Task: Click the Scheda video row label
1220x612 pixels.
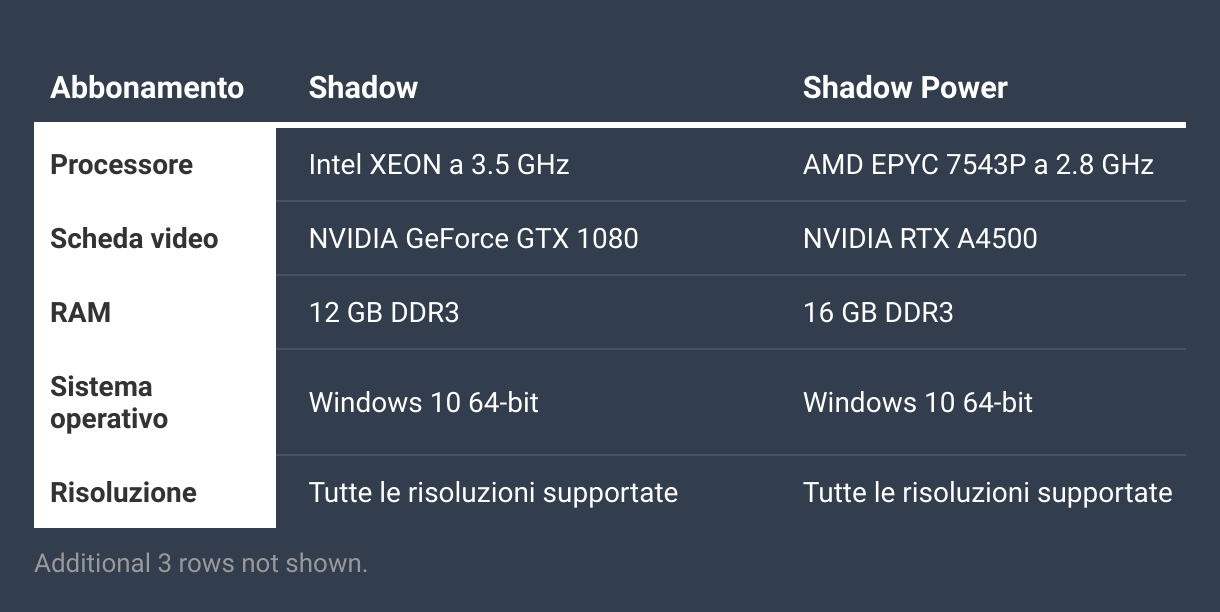Action: 134,238
